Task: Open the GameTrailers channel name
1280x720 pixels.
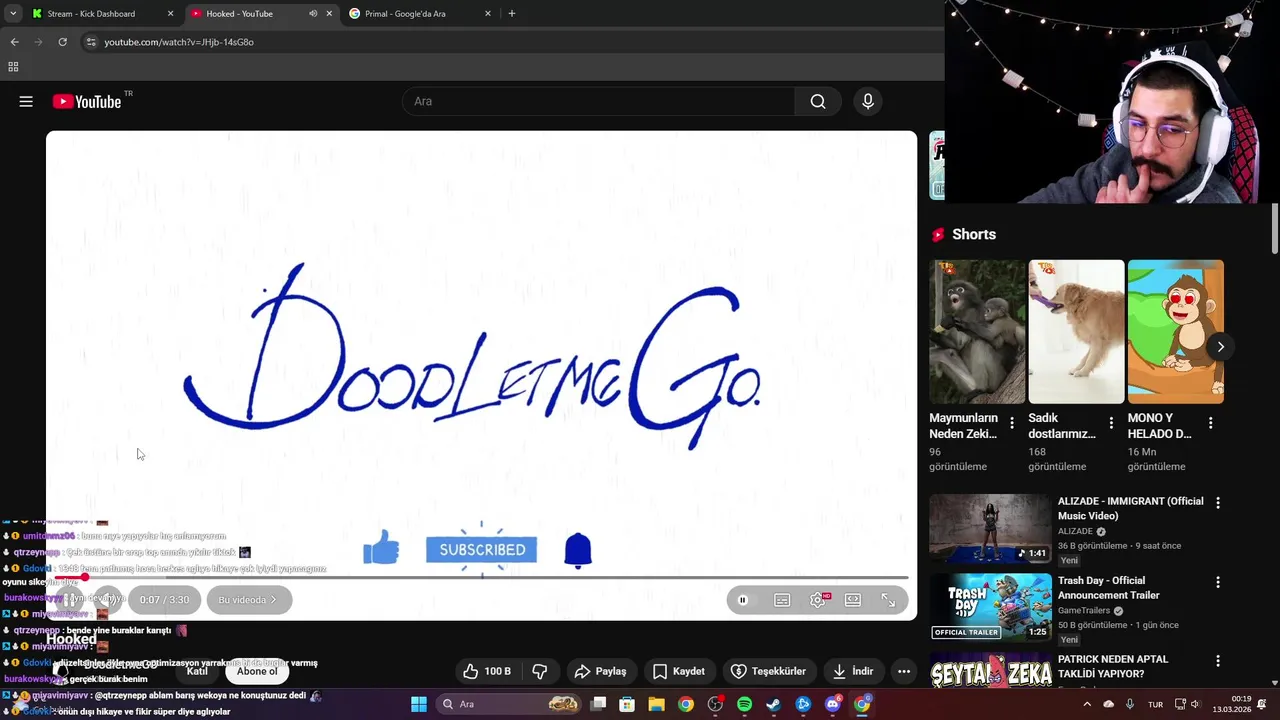Action: click(x=1084, y=611)
